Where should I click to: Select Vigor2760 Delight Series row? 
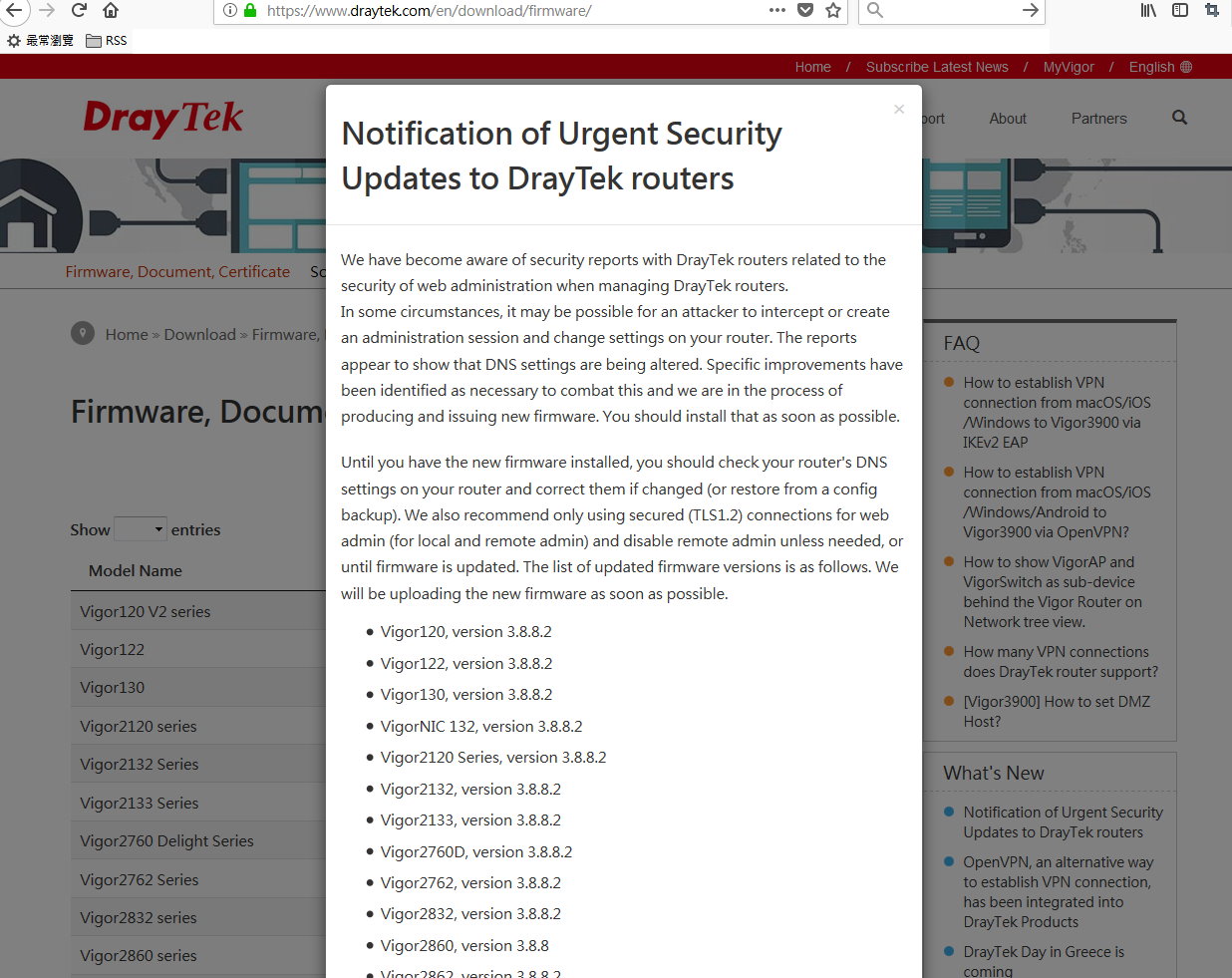(x=198, y=840)
